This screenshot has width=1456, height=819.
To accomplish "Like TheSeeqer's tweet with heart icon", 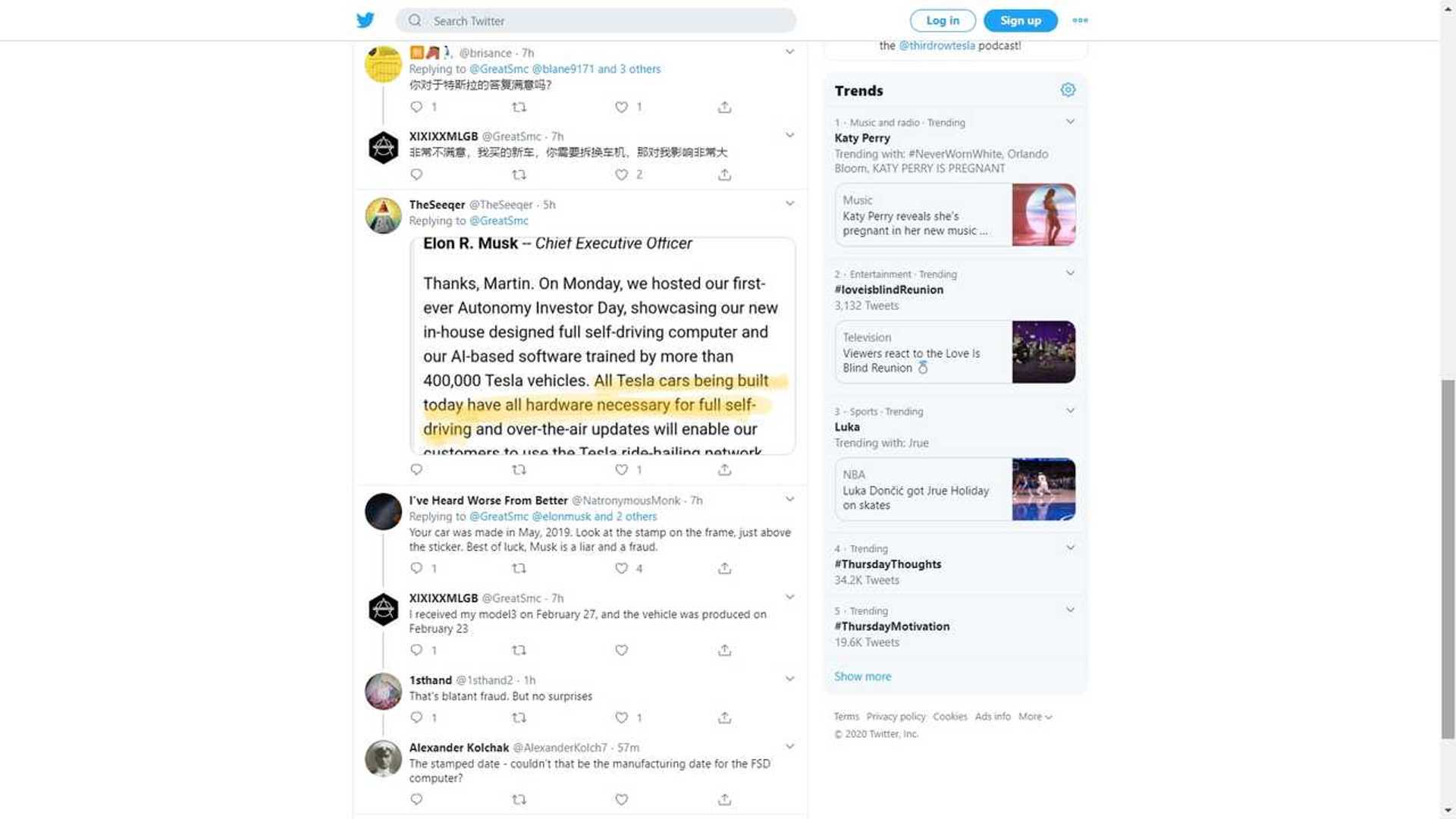I will [622, 470].
